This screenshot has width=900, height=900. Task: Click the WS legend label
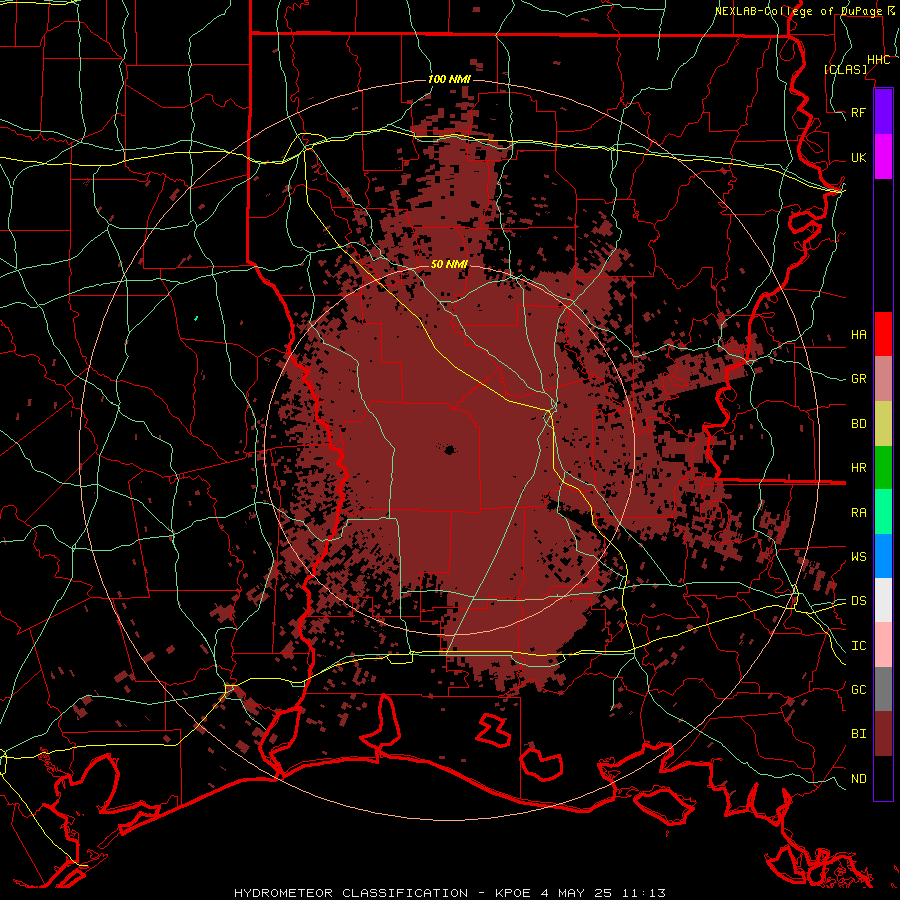[859, 557]
